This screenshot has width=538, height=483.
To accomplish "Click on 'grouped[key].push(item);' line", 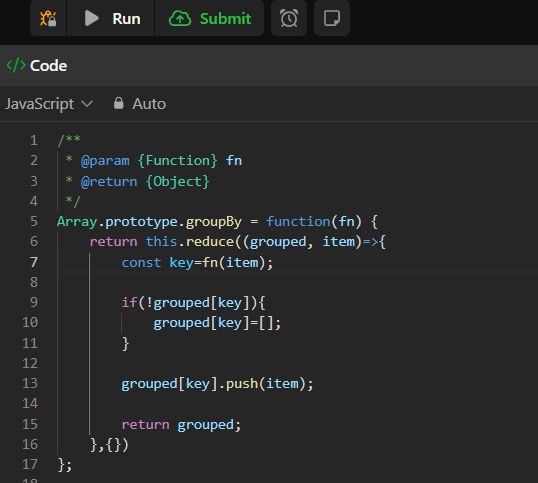I will coord(218,384).
